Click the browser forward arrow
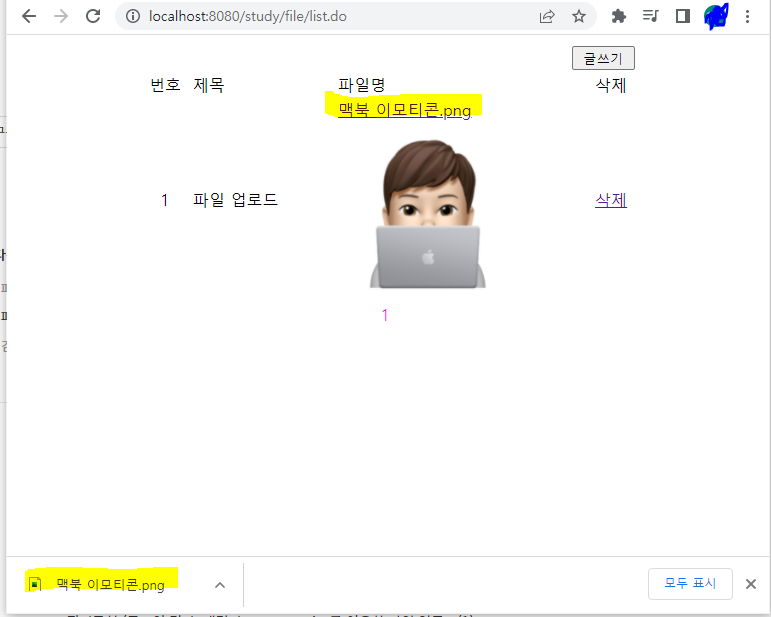The height and width of the screenshot is (617, 771). (x=61, y=16)
